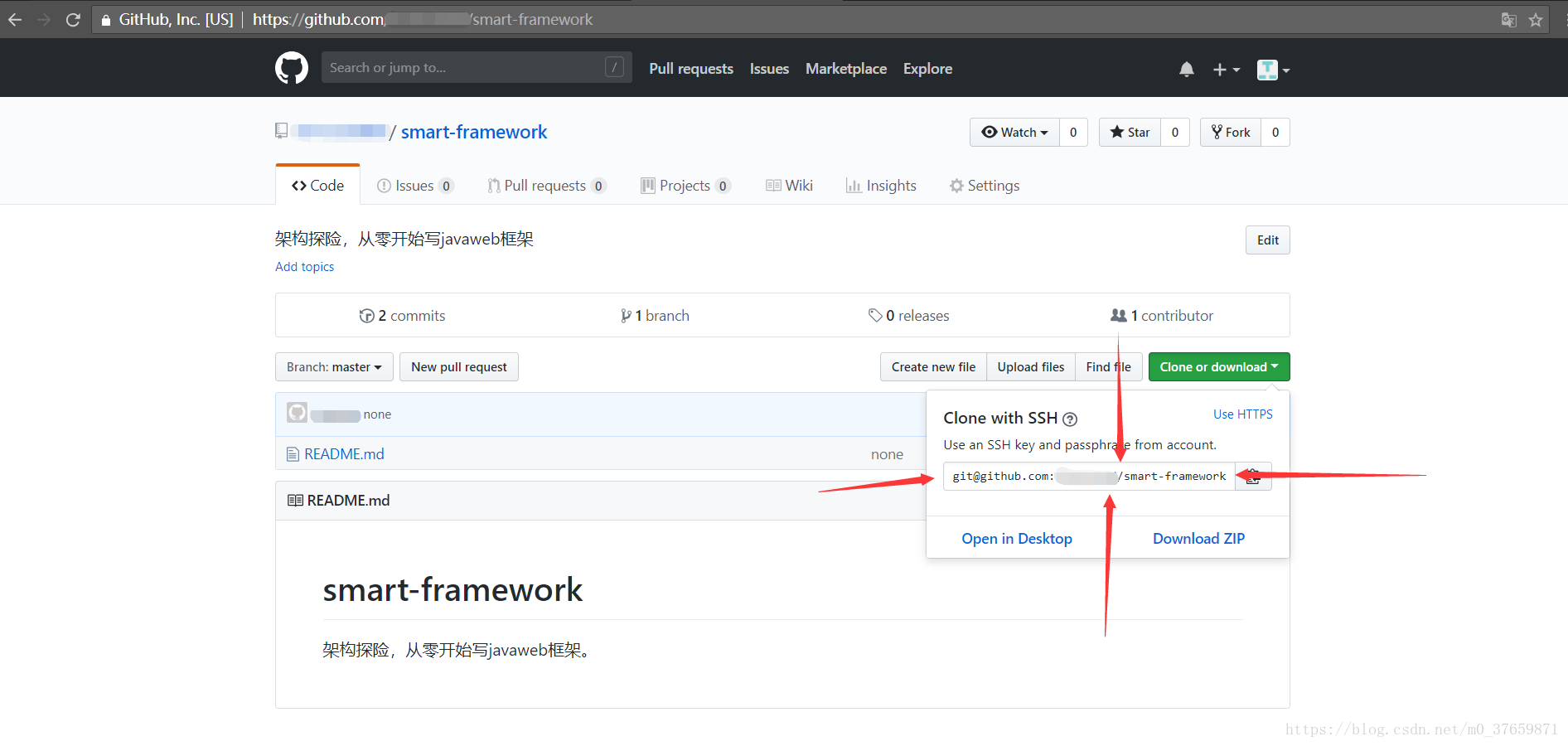Open README.md's commit message "none"
The width and height of the screenshot is (1568, 746).
(x=887, y=454)
